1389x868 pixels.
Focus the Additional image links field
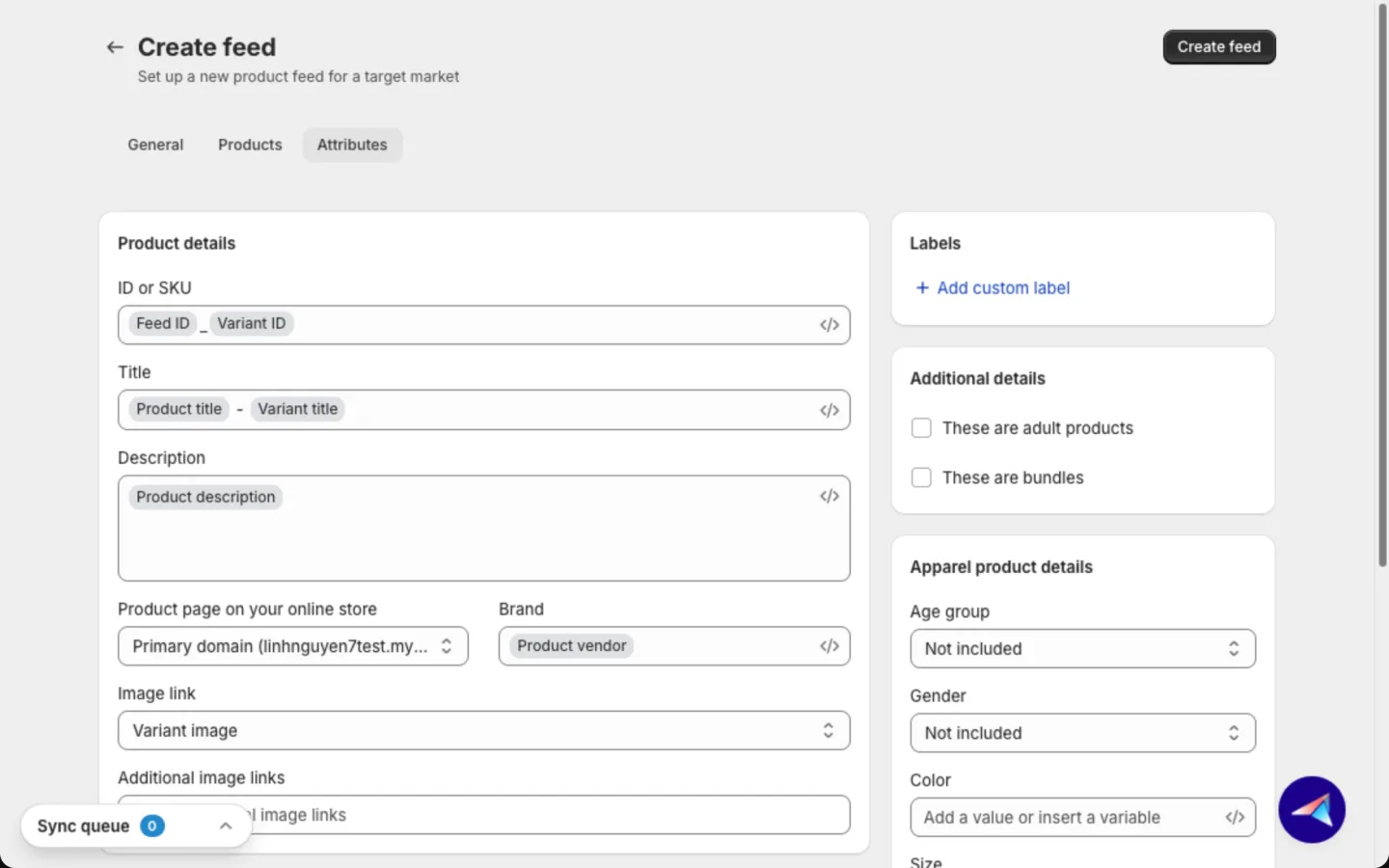point(484,815)
